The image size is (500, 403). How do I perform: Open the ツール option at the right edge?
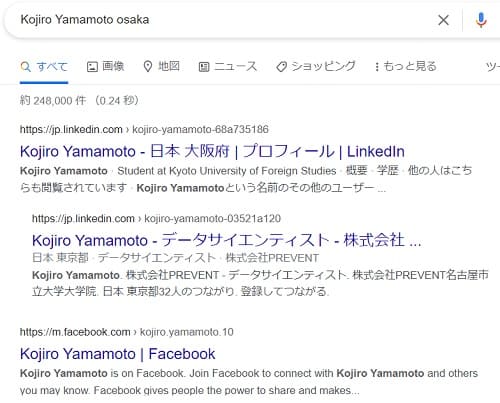[493, 67]
